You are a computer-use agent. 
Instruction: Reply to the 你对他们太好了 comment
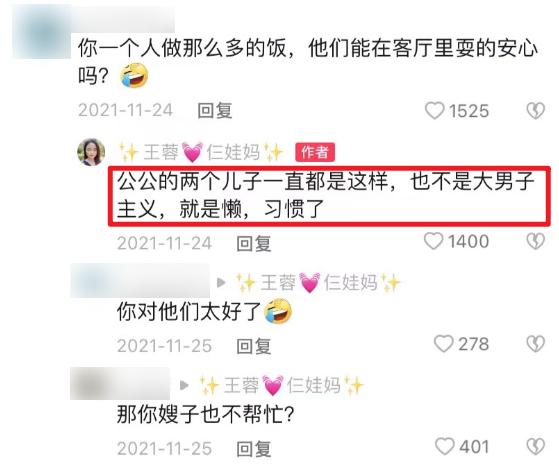click(x=254, y=346)
